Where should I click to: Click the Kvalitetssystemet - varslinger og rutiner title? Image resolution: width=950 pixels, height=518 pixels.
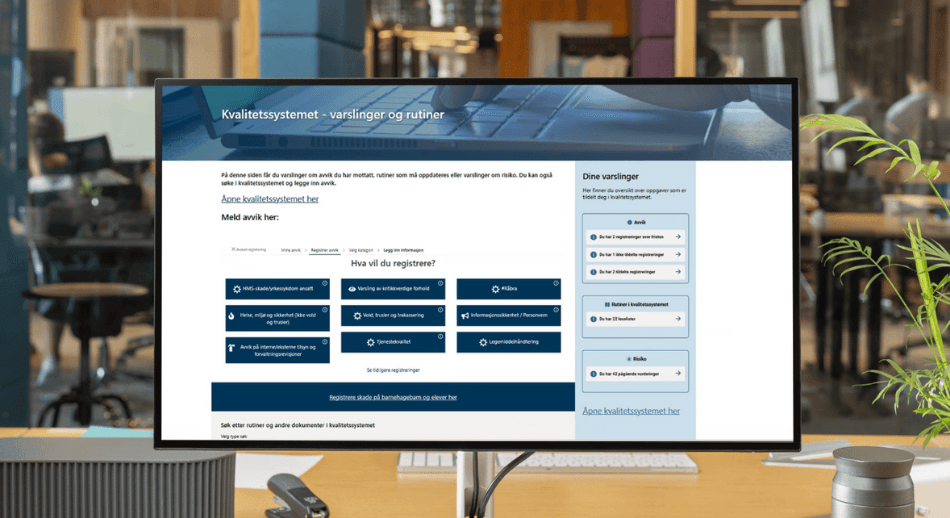[333, 115]
